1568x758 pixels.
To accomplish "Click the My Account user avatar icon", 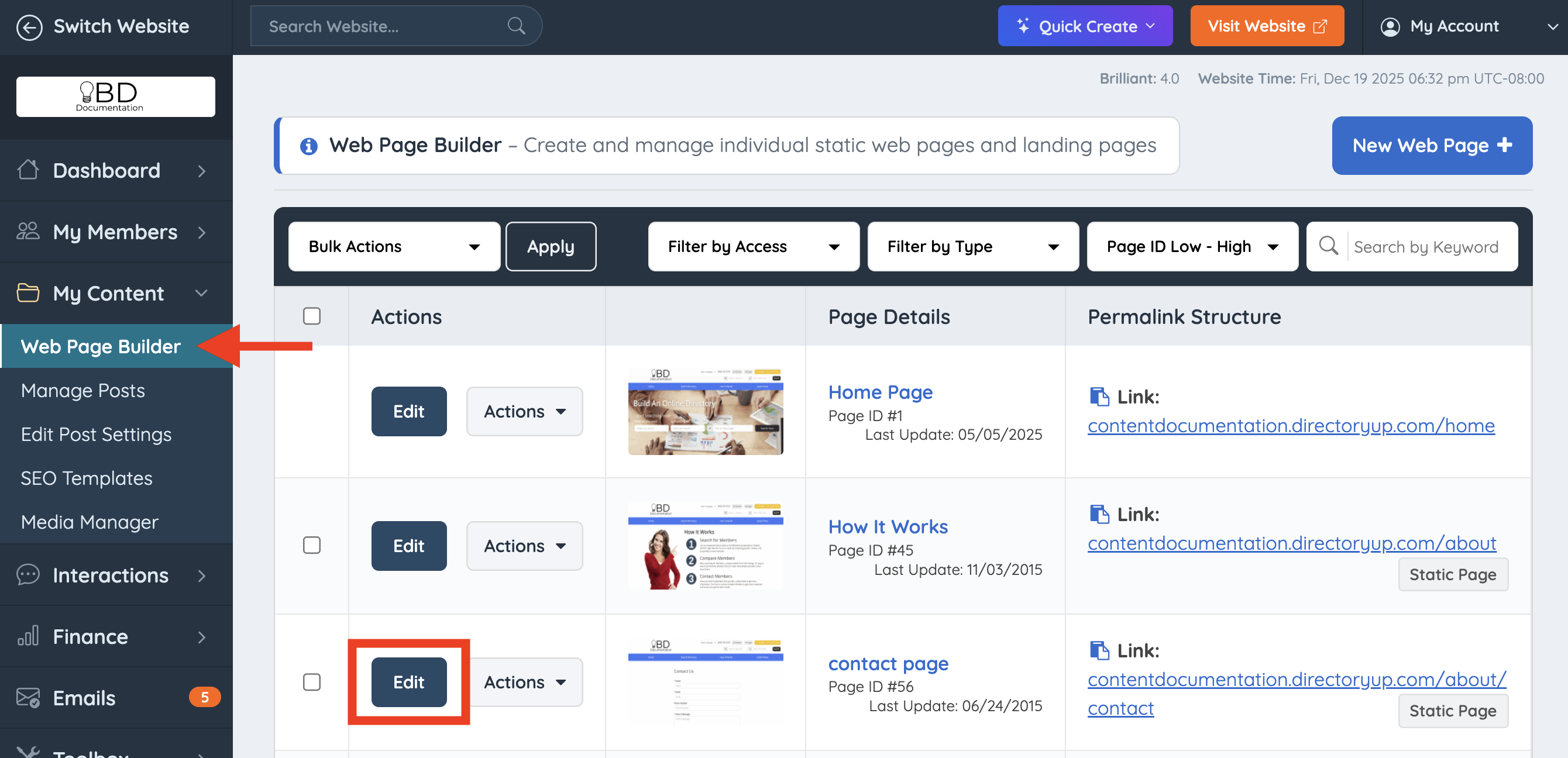I will click(1390, 27).
